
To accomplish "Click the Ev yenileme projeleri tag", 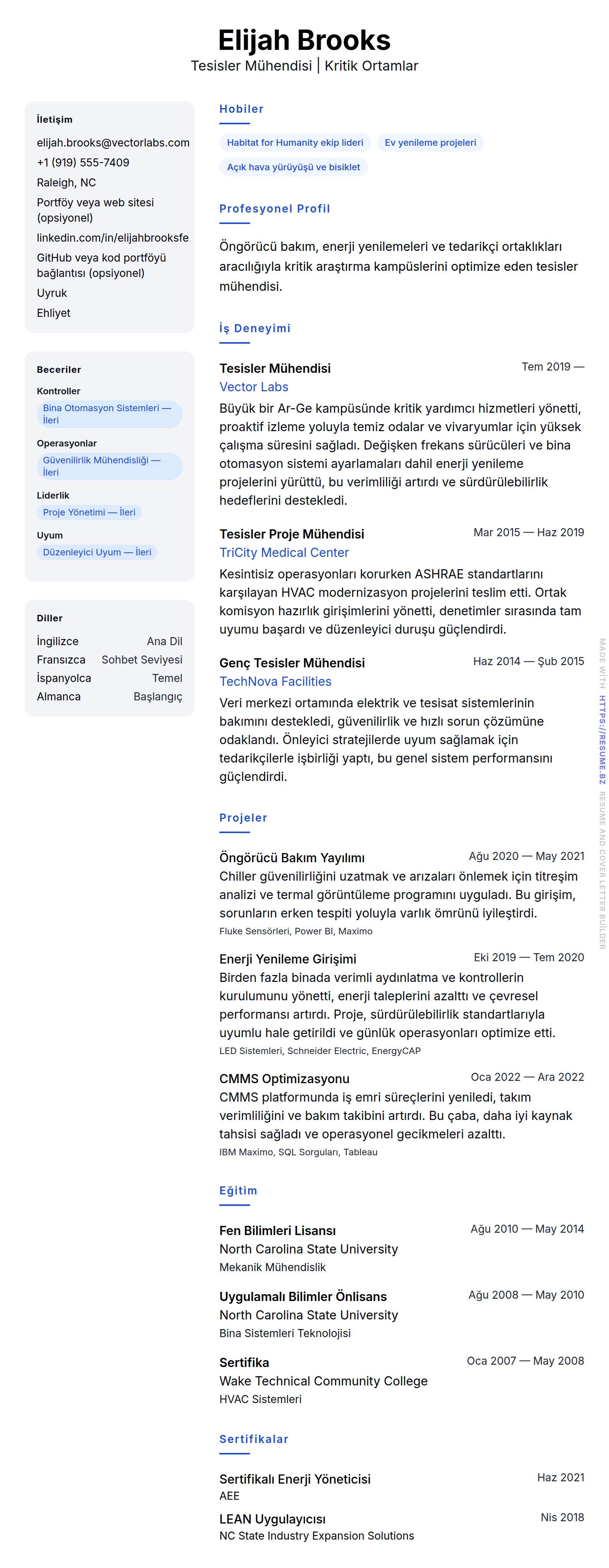I will 430,142.
